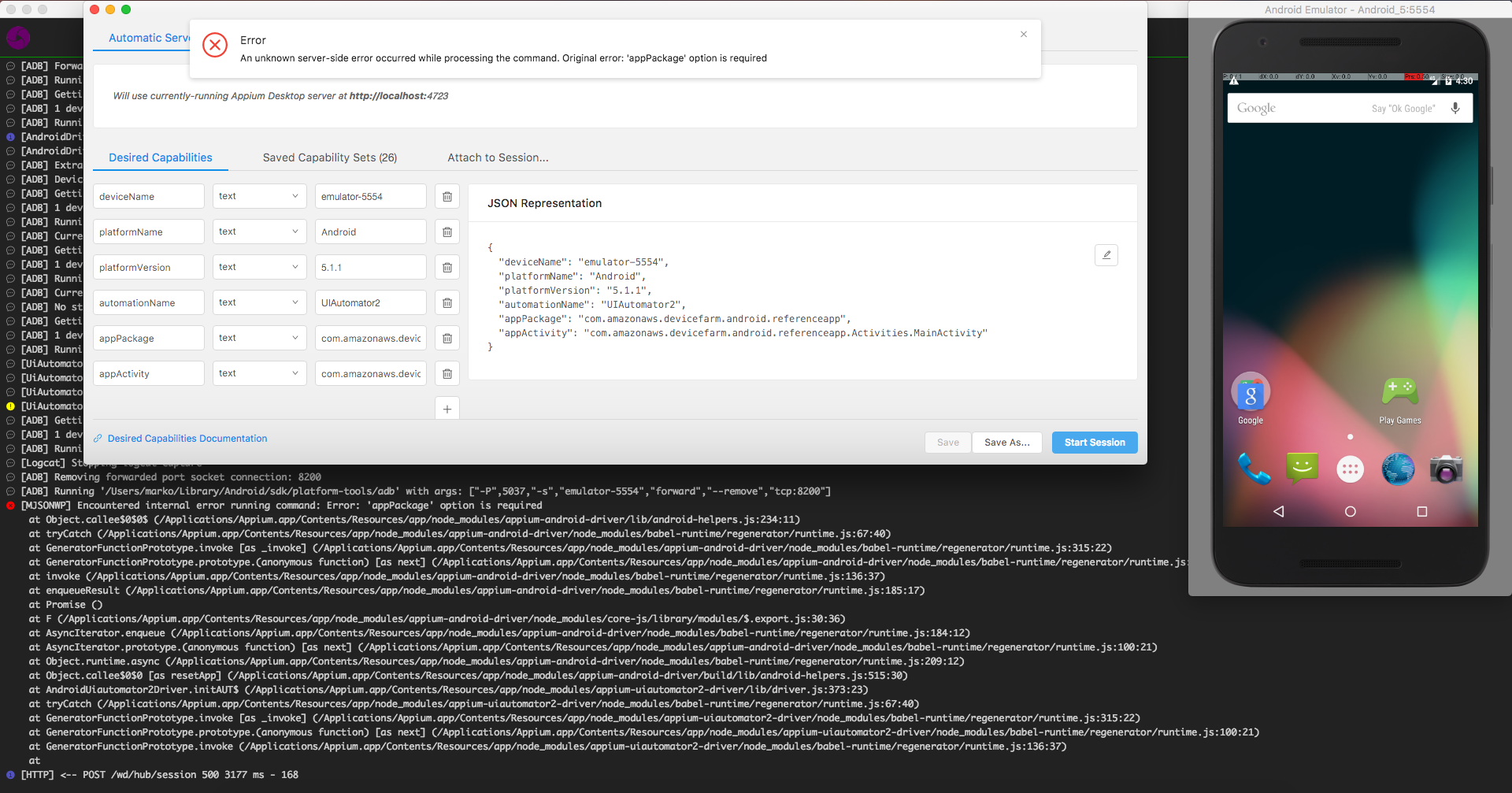1512x793 pixels.
Task: Open the Google app on emulator
Action: [x=1251, y=398]
